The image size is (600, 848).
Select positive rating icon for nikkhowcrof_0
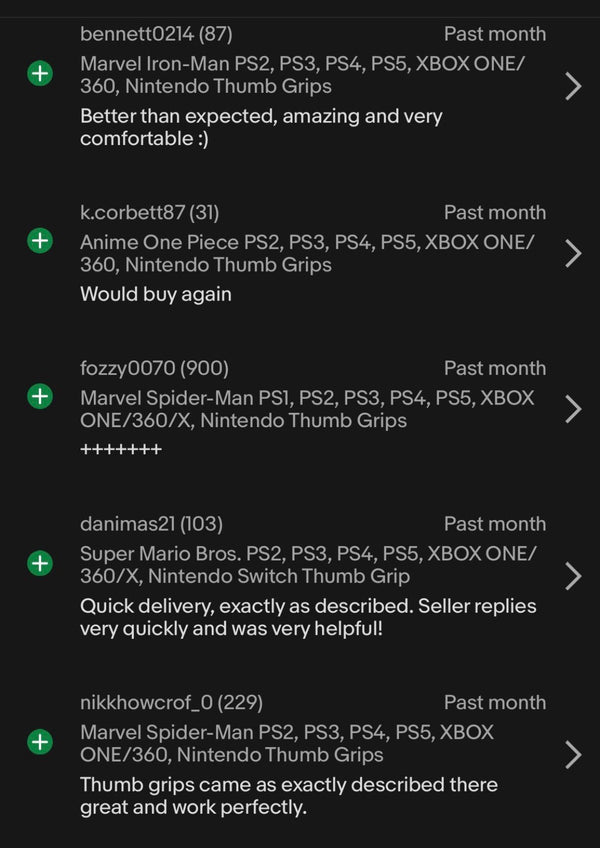pos(39,742)
